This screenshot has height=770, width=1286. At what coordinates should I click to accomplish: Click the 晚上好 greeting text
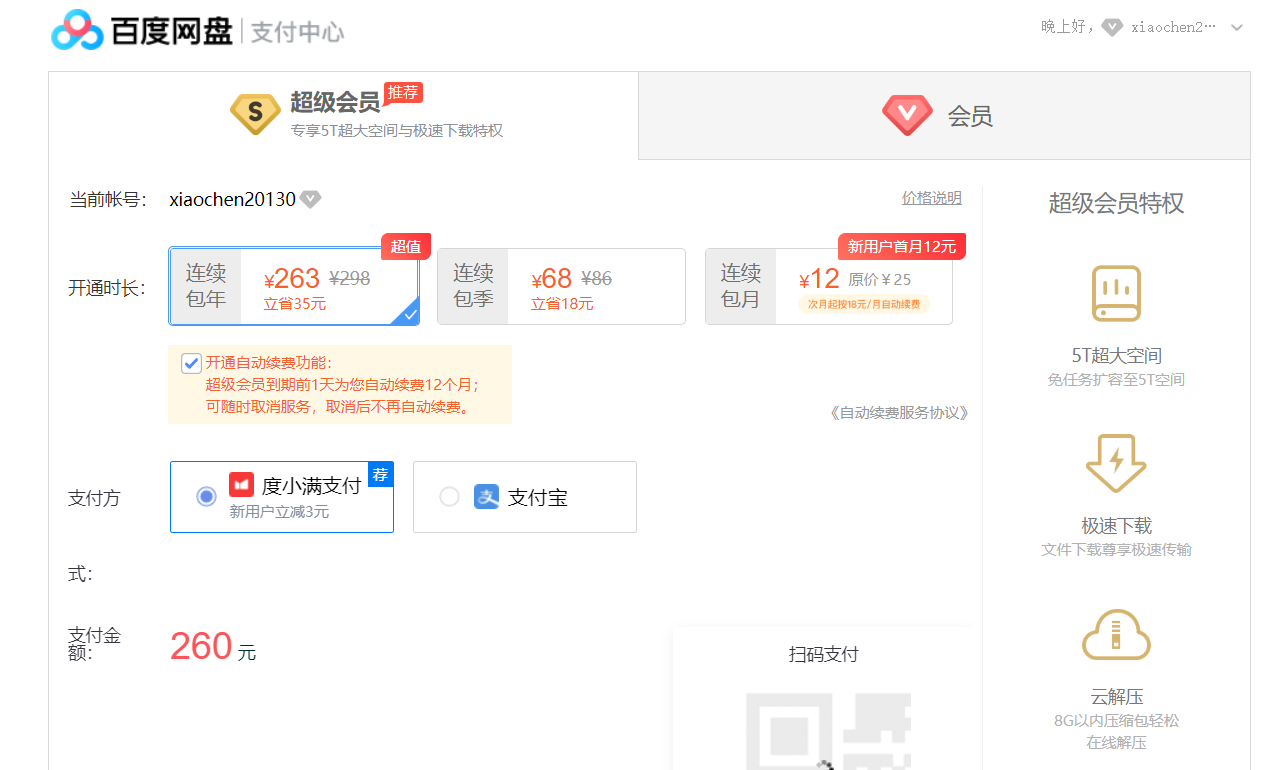pos(1067,27)
